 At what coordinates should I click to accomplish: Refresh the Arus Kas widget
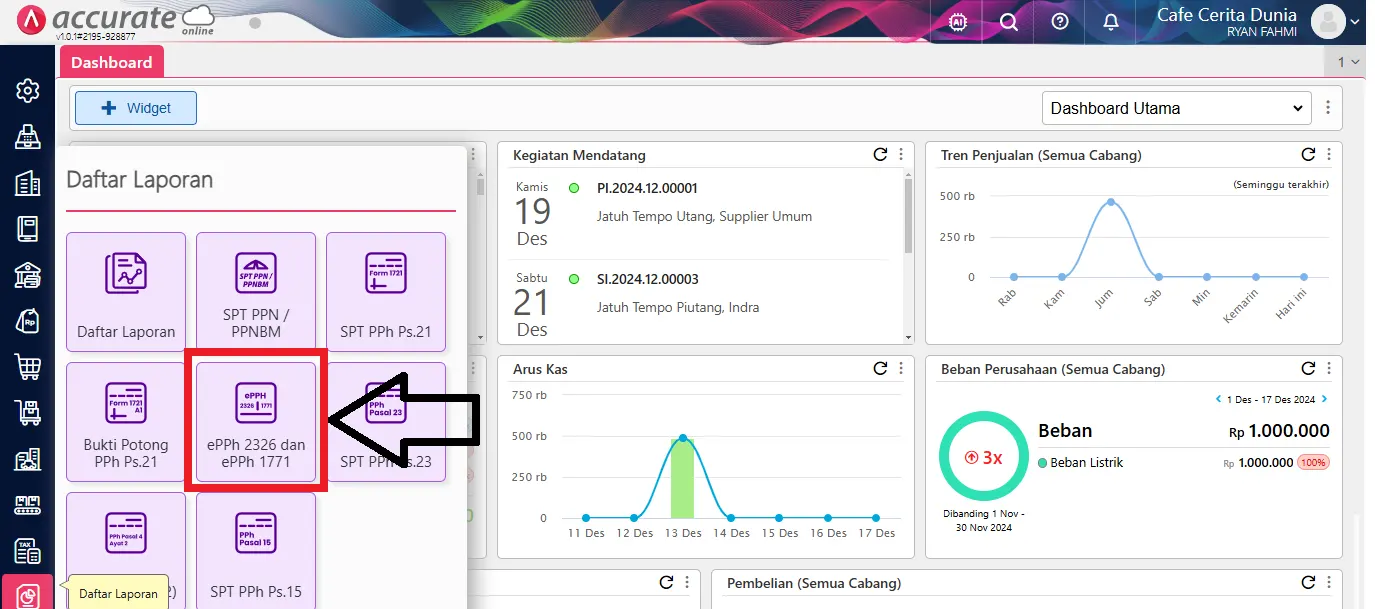click(880, 369)
